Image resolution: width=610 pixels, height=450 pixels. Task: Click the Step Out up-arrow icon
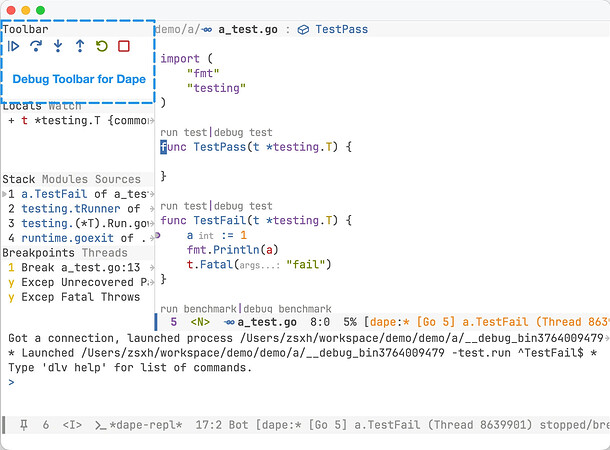80,46
